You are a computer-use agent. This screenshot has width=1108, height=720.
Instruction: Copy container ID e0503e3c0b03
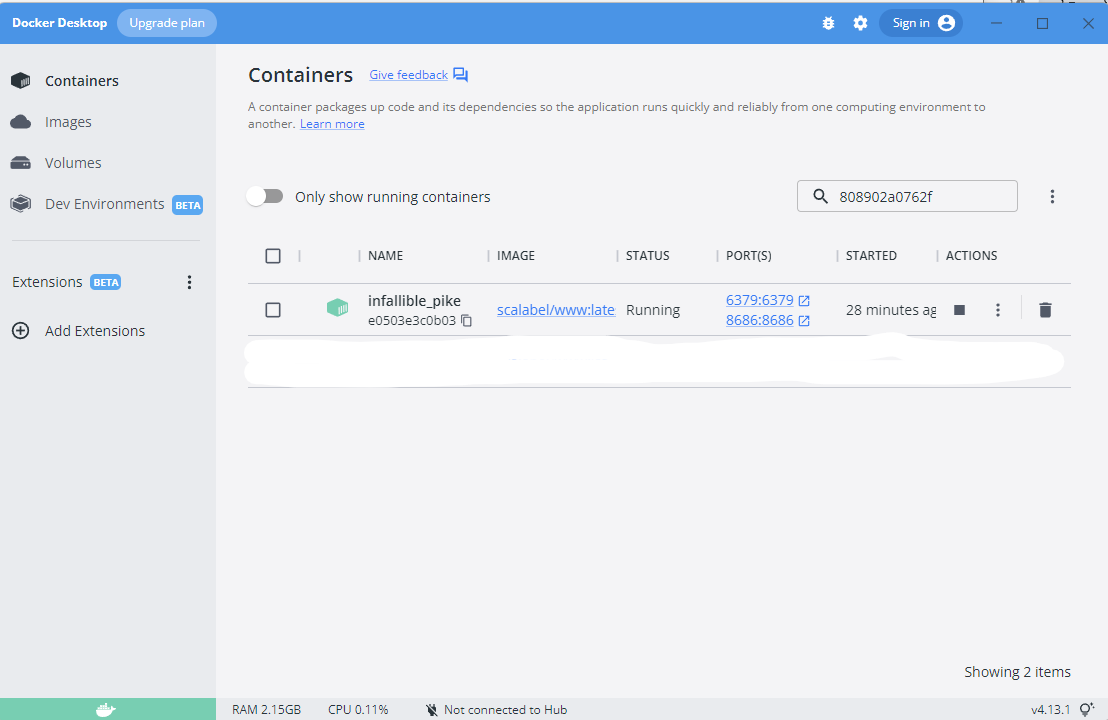tap(466, 321)
